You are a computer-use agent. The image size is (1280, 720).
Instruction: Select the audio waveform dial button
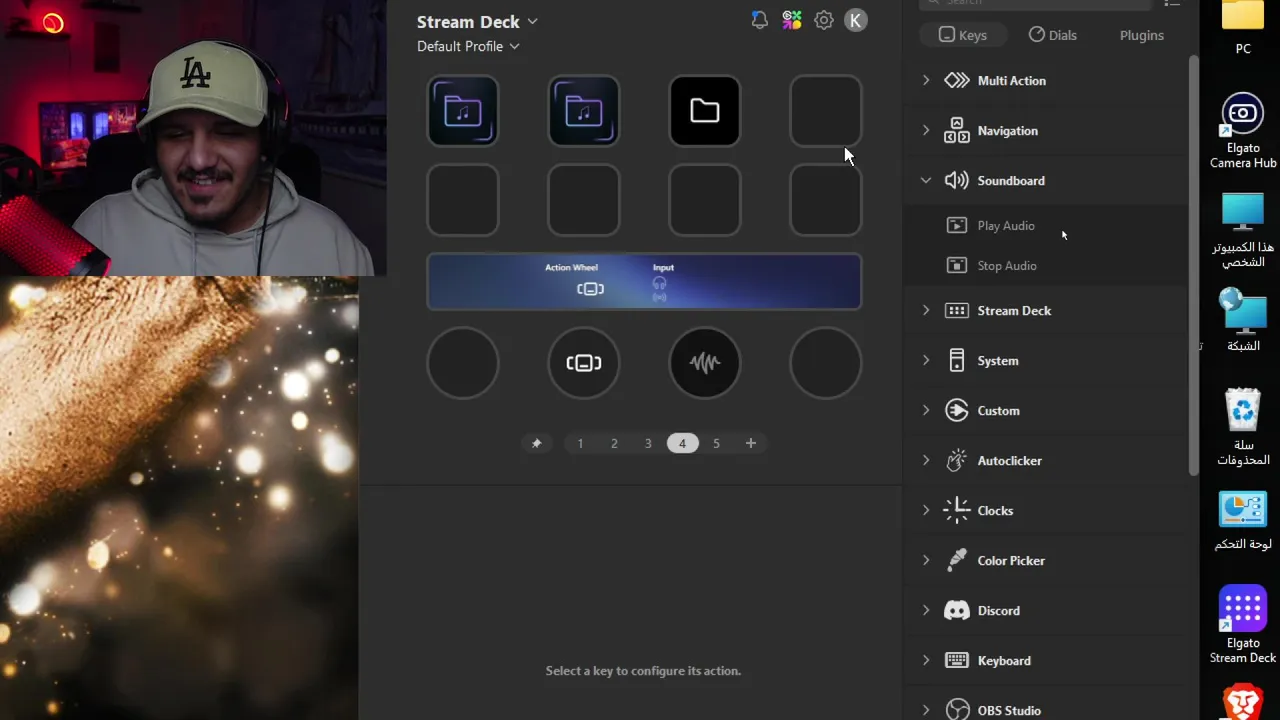point(705,363)
